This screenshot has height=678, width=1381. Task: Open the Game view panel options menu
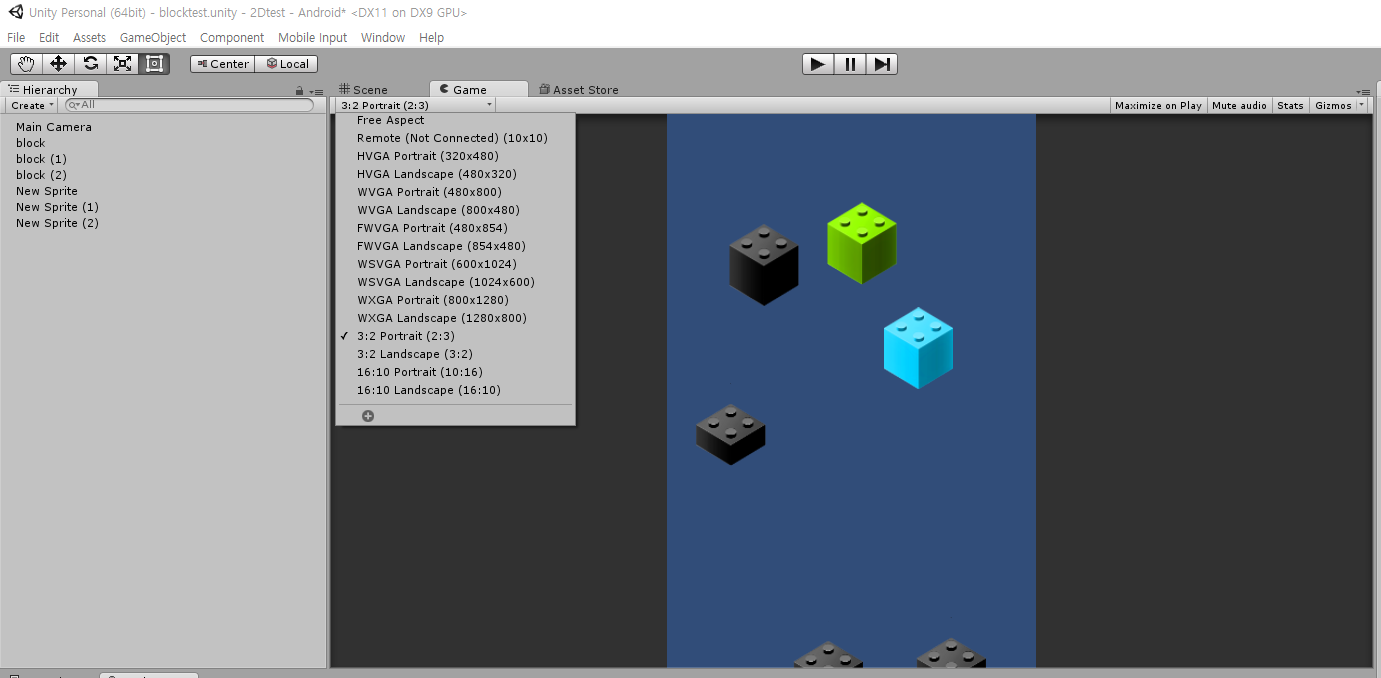point(1364,91)
